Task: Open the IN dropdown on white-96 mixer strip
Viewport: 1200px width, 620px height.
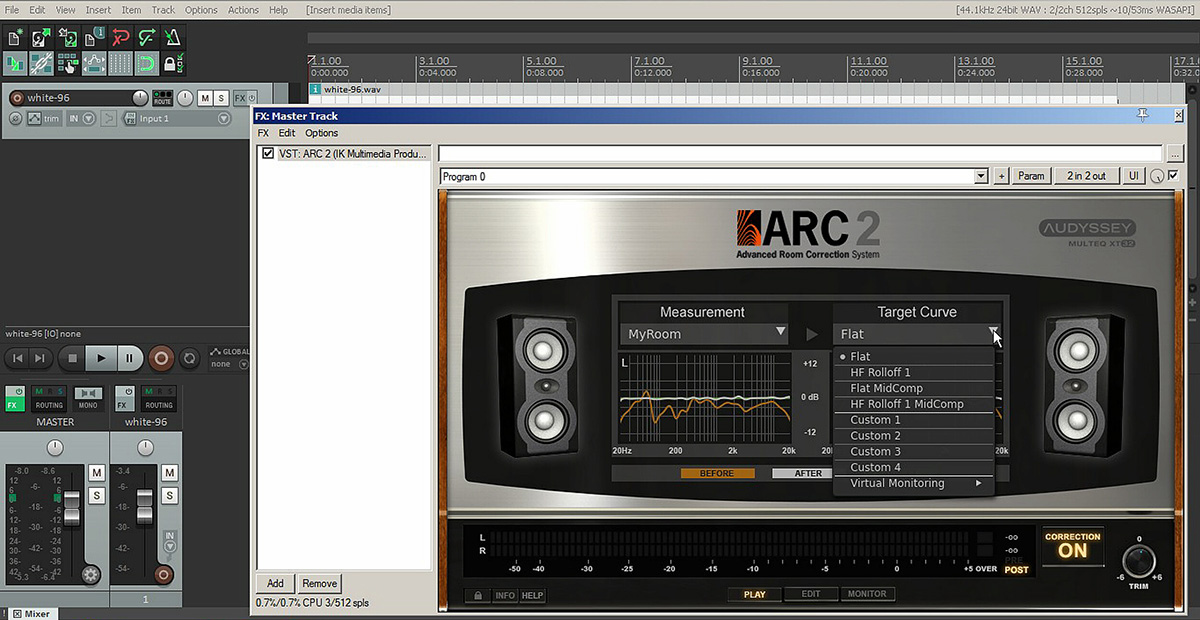Action: (169, 545)
